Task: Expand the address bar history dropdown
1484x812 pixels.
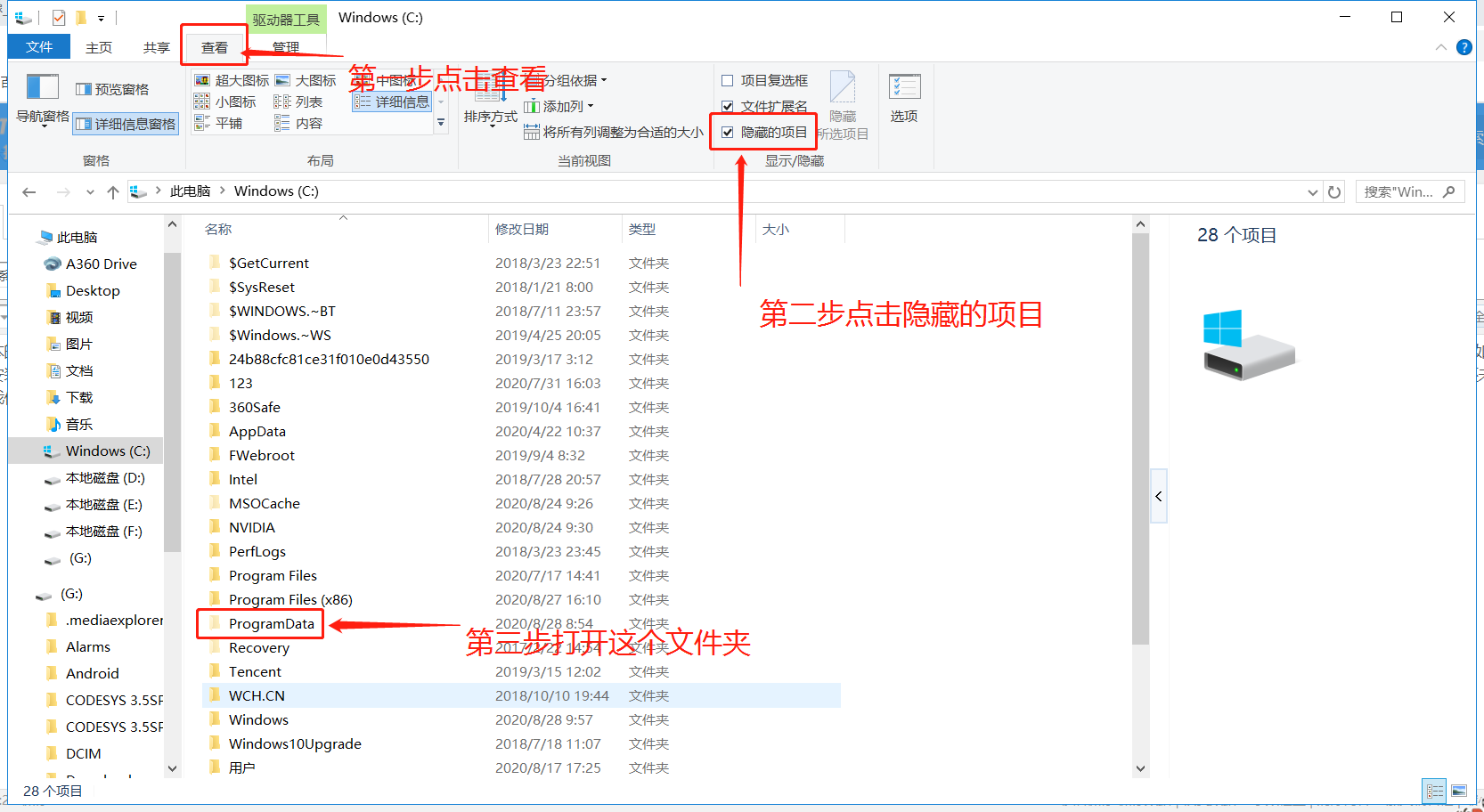Action: [1312, 191]
